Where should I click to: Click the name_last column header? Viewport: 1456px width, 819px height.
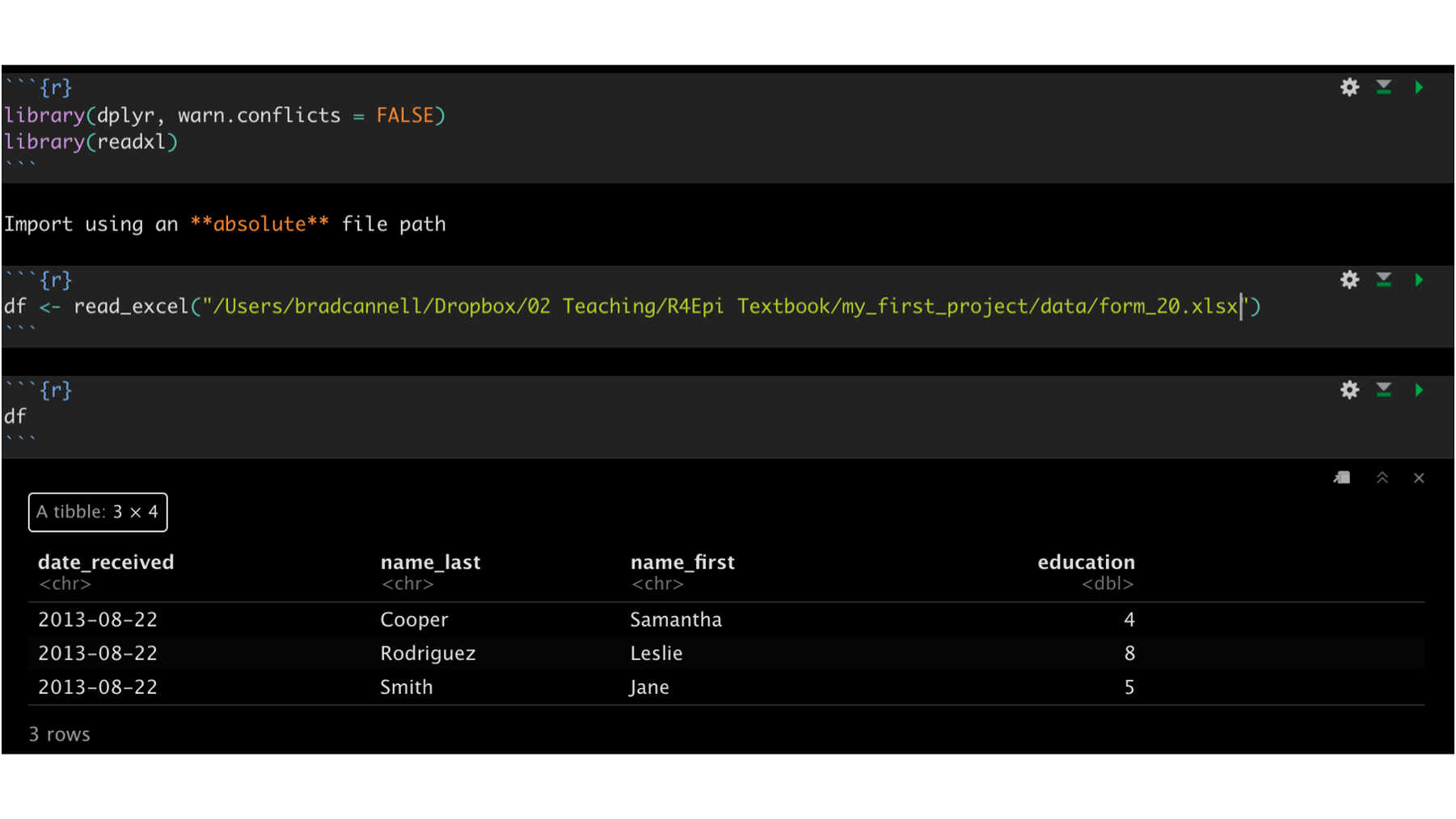(430, 562)
